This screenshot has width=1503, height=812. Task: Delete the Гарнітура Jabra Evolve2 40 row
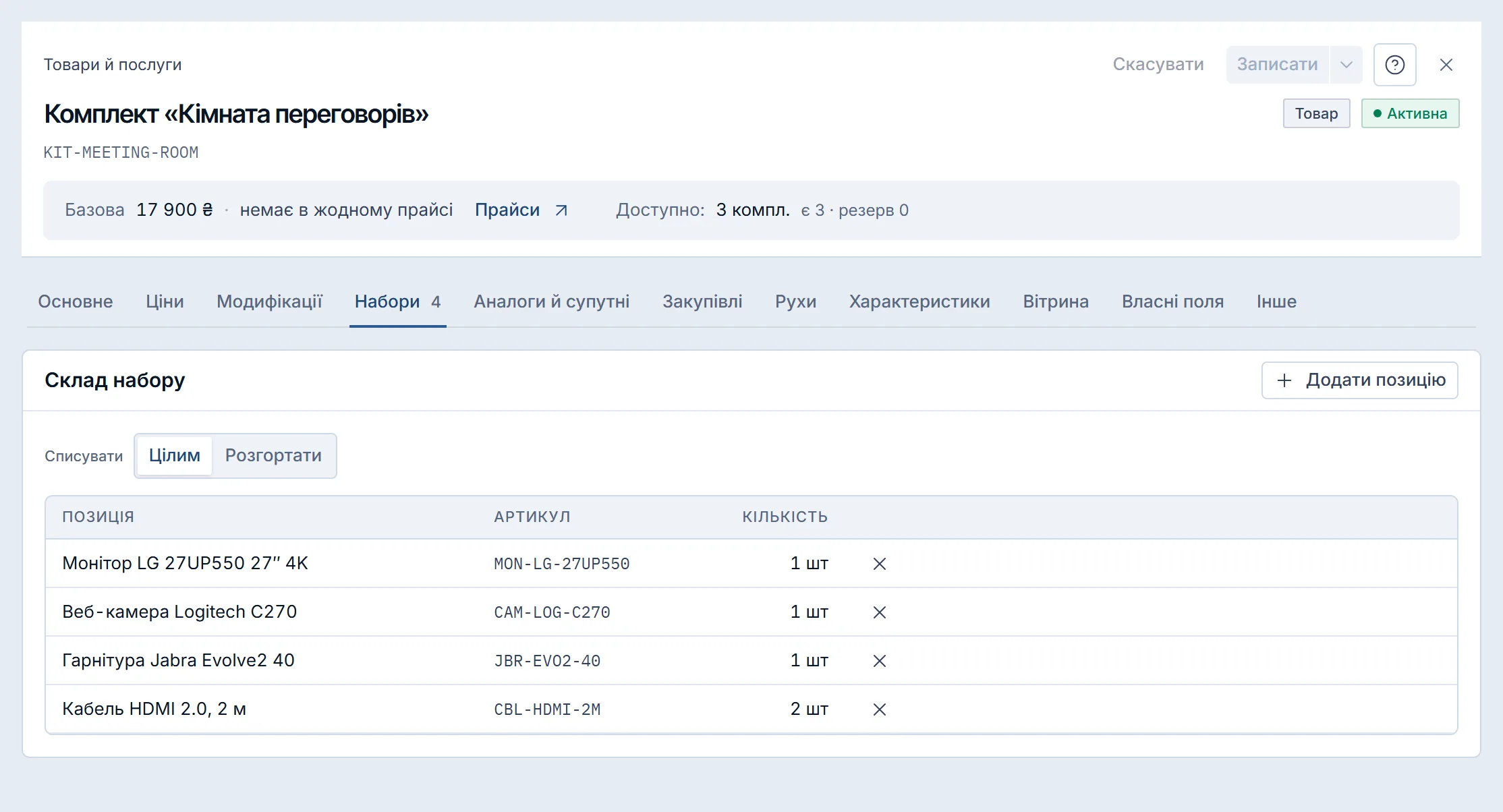point(879,661)
